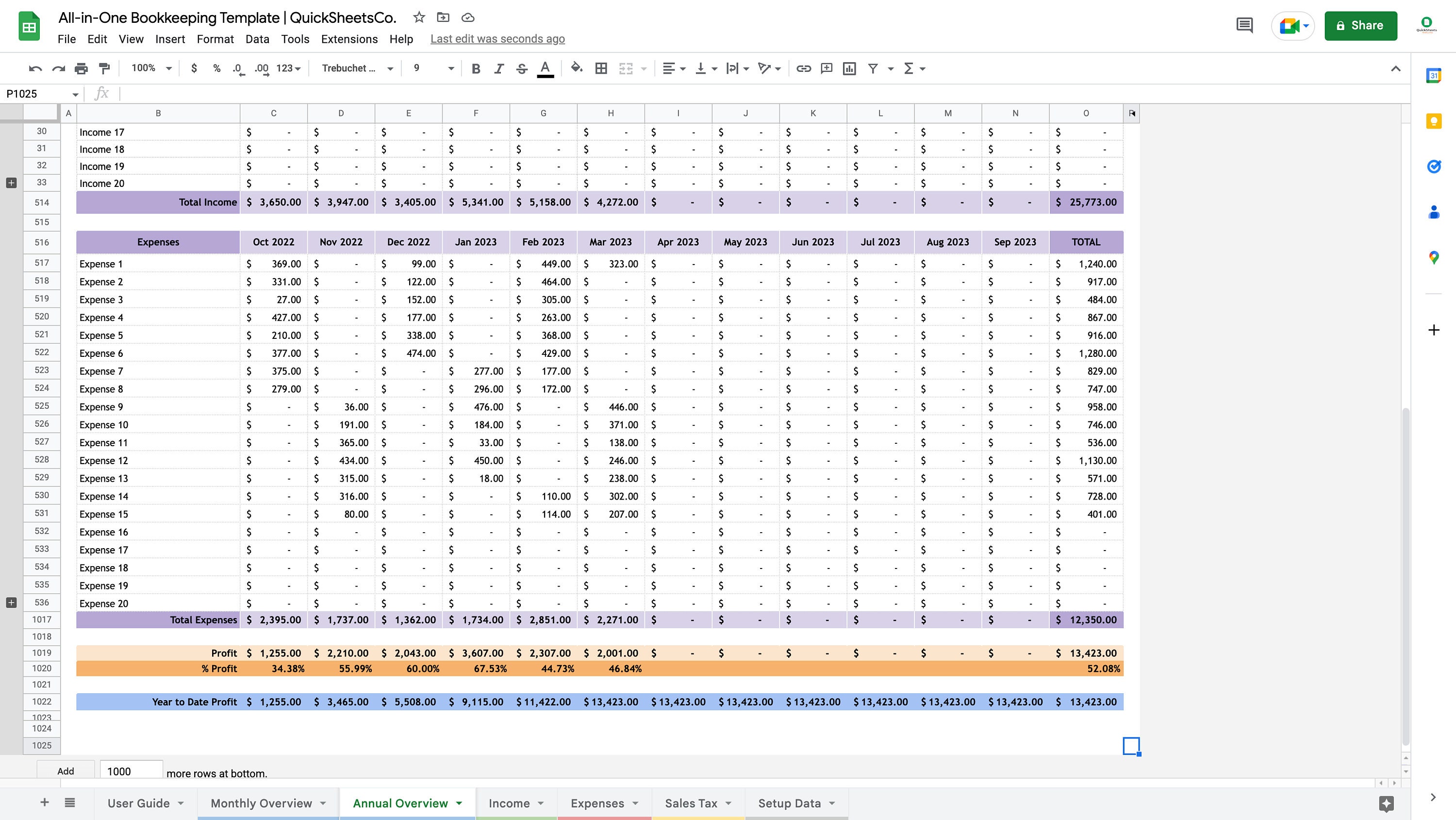Open the zoom level dropdown
Image resolution: width=1456 pixels, height=820 pixels.
coord(151,68)
